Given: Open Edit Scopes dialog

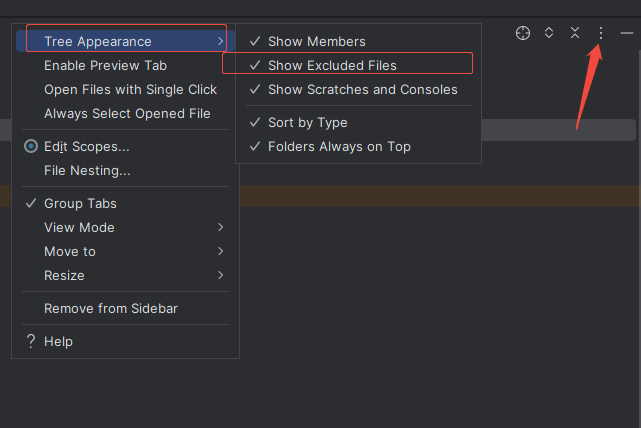Looking at the screenshot, I should 125,146.
